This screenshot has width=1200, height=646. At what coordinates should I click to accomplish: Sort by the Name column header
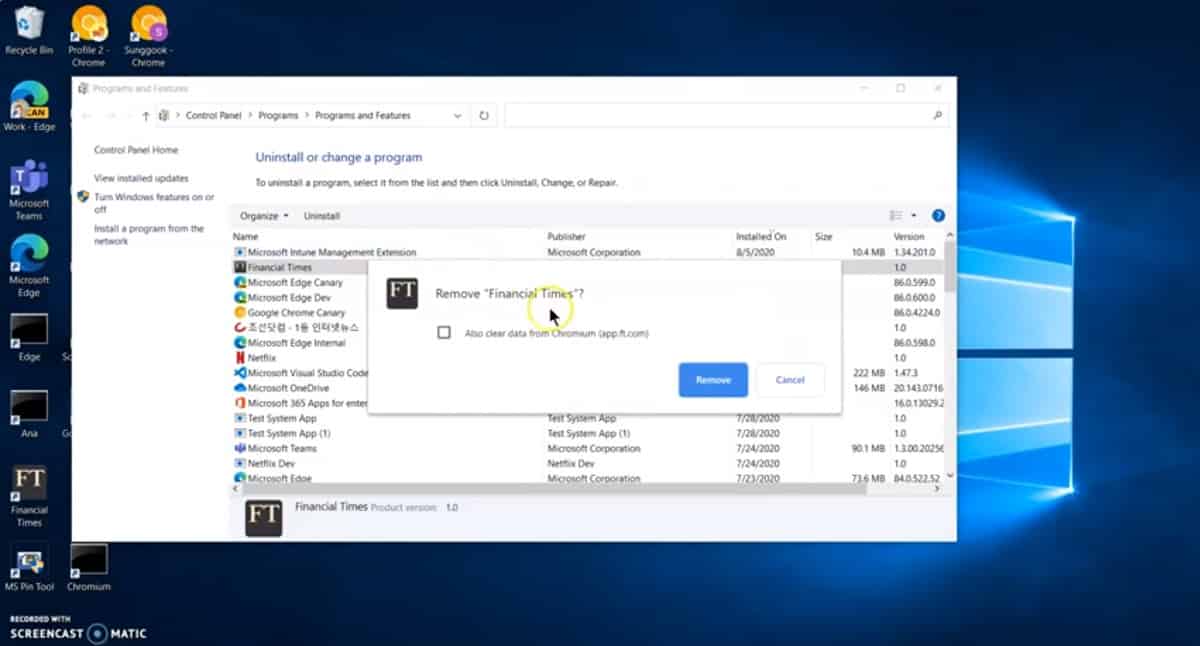pyautogui.click(x=246, y=237)
